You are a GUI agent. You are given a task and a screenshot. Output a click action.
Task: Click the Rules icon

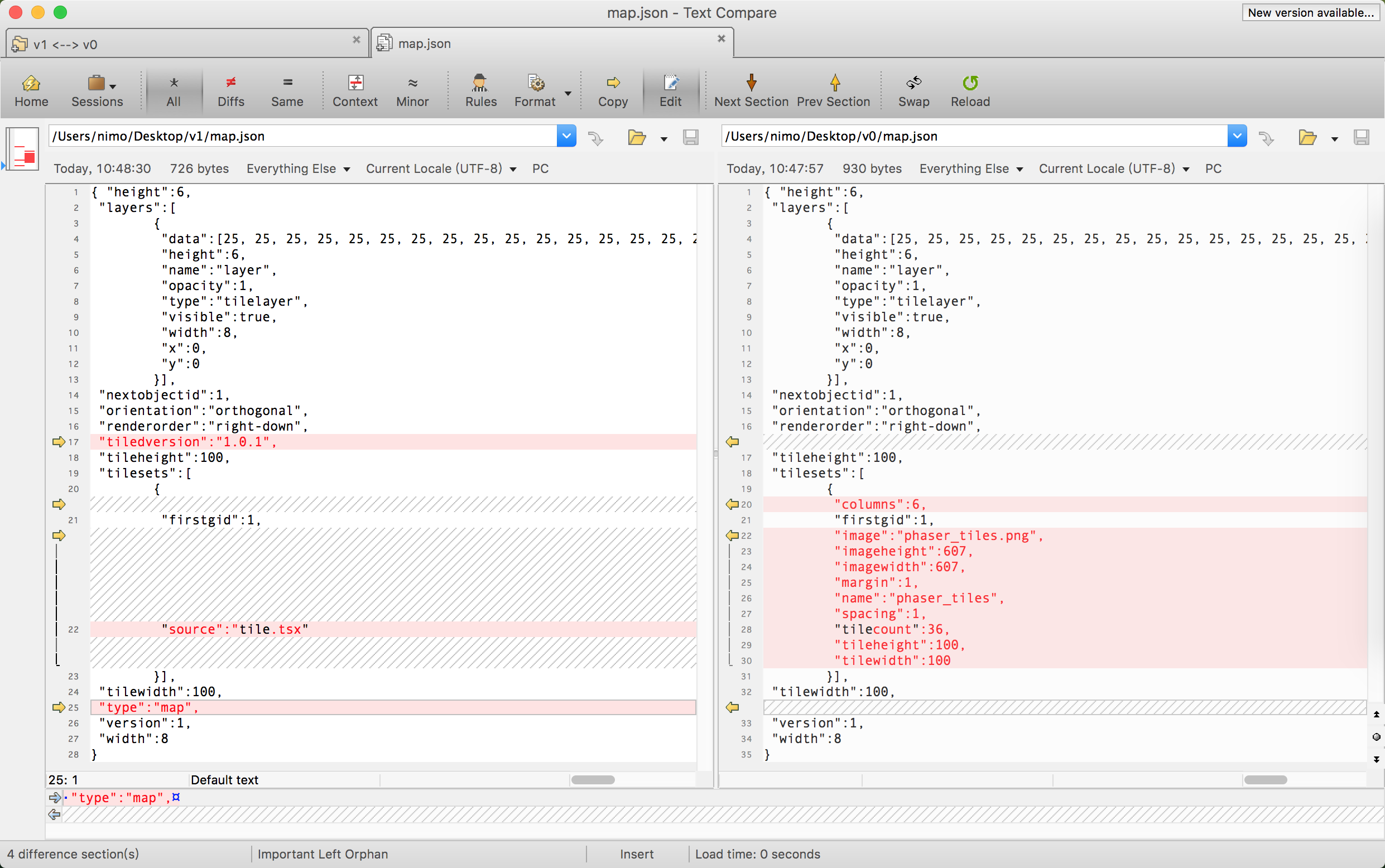[x=477, y=90]
